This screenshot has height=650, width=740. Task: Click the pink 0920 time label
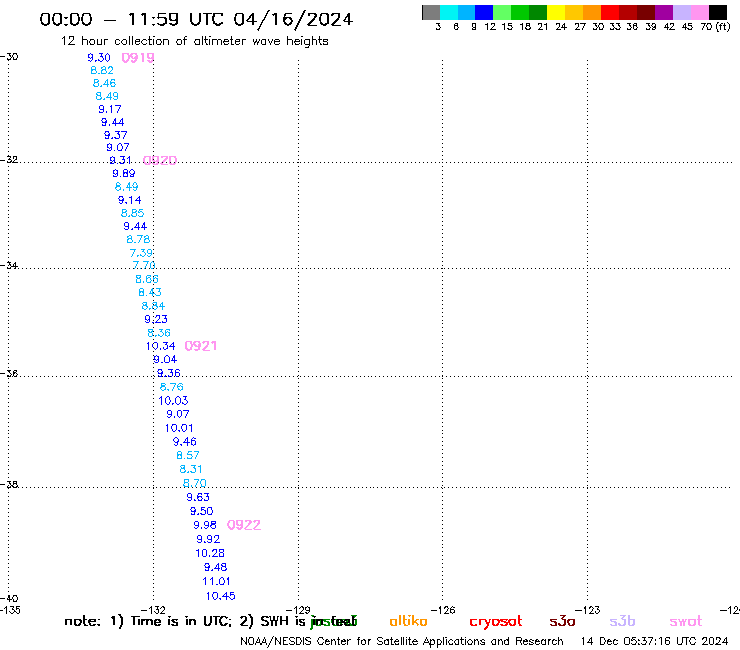pos(160,160)
